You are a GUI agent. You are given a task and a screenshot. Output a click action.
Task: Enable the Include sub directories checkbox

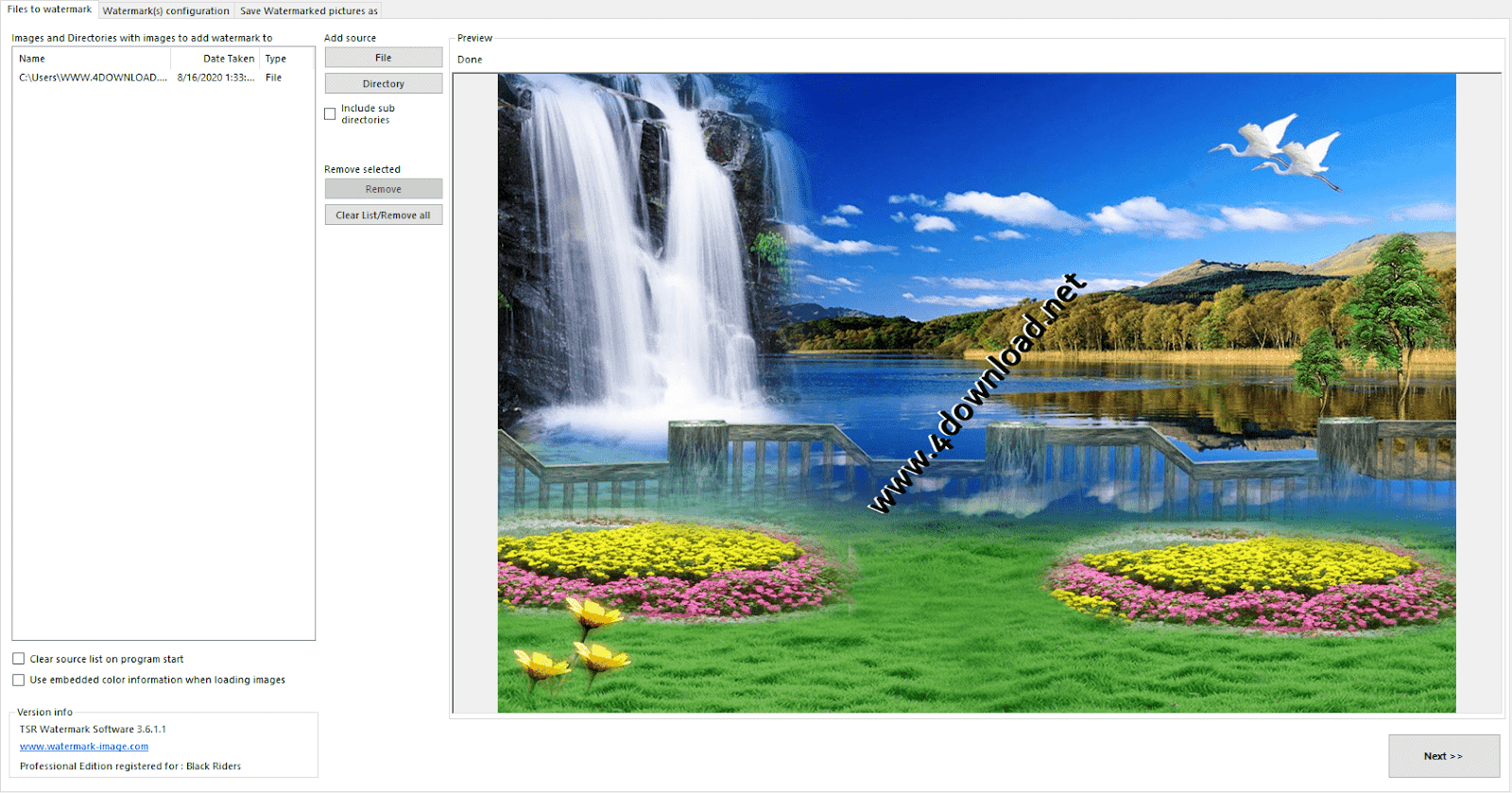(330, 113)
